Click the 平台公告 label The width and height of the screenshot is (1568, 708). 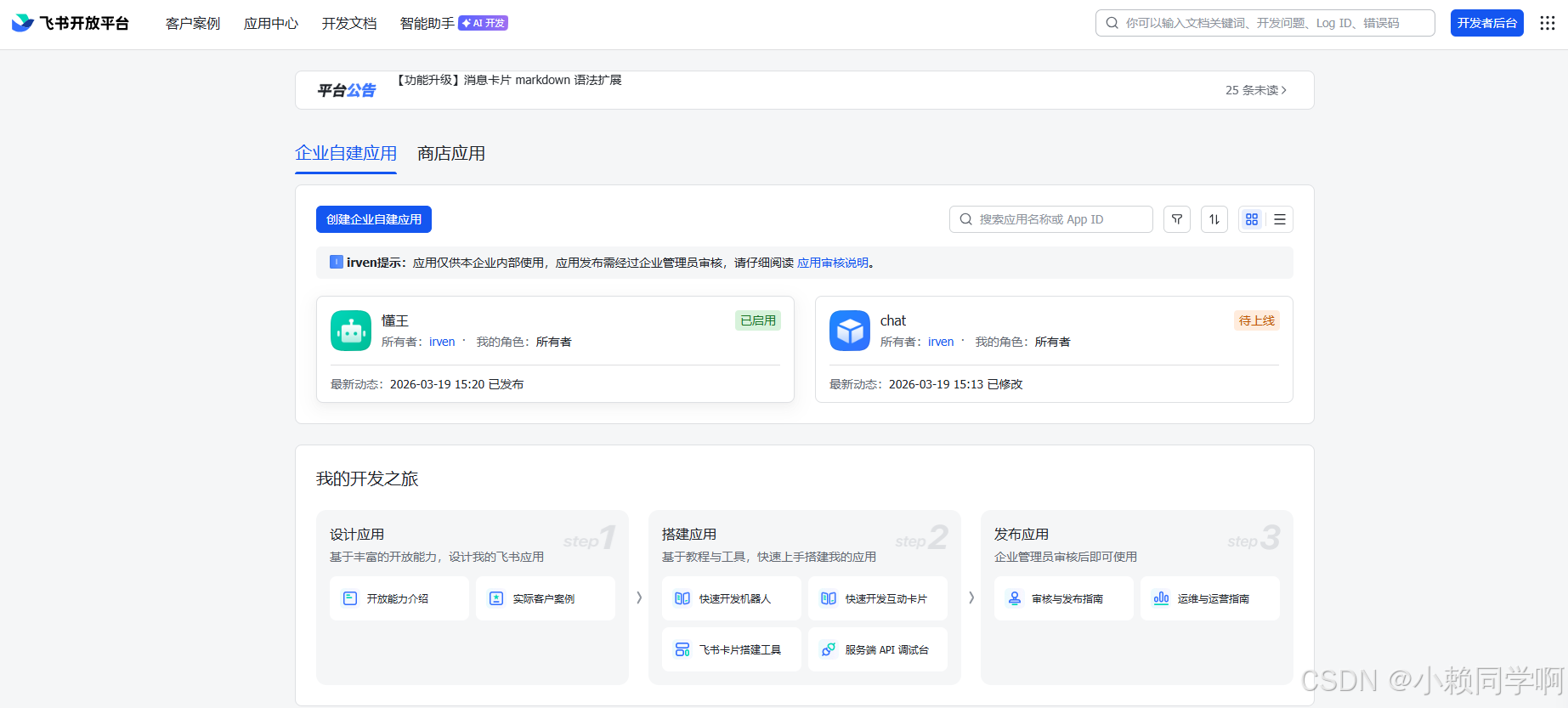[x=347, y=90]
